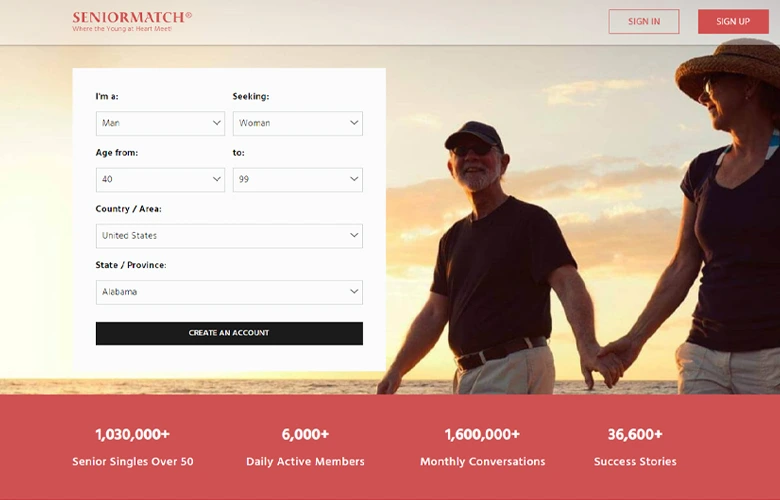
Task: Click the chevron arrow on the age 99 field
Action: (x=354, y=179)
